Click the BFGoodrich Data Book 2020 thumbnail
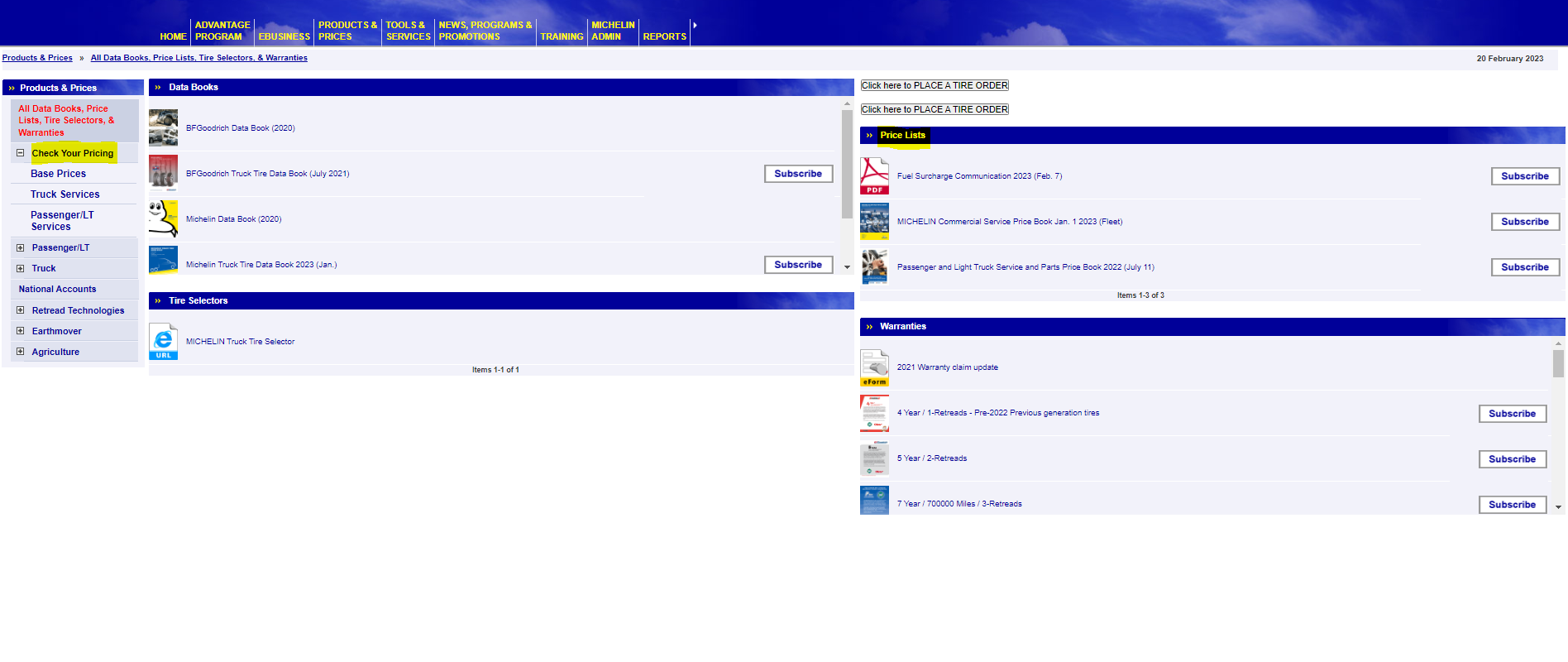Viewport: 1568px width, 662px height. [163, 128]
